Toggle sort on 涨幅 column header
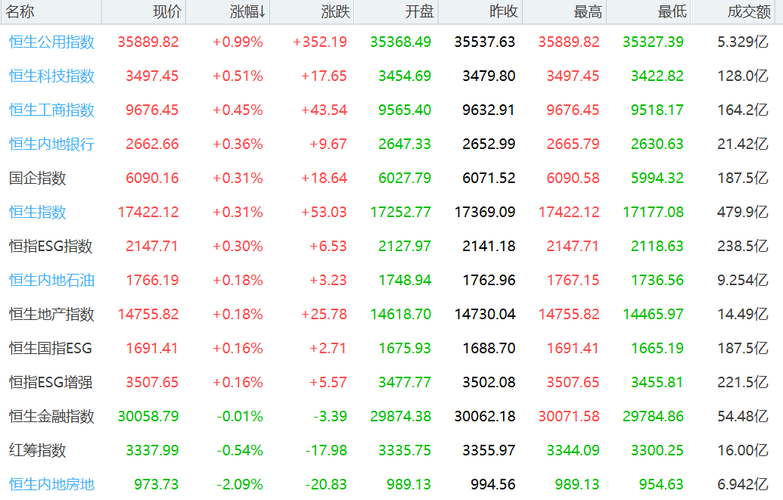The image size is (783, 500). [228, 11]
